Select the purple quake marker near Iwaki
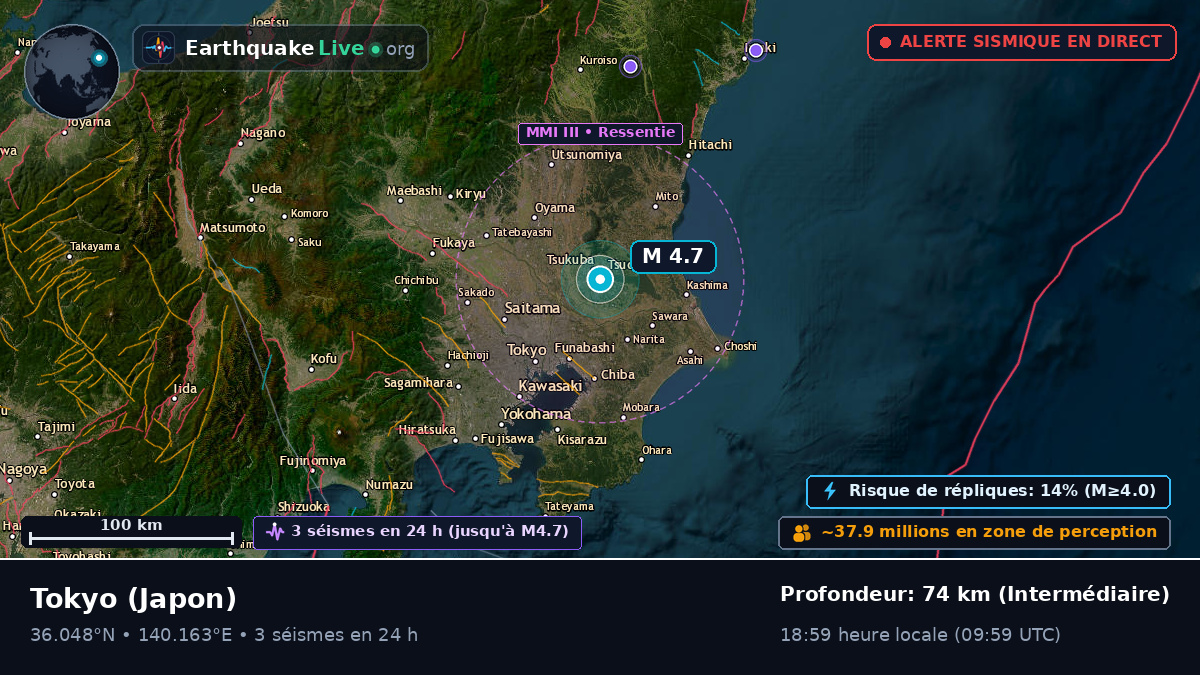The width and height of the screenshot is (1200, 675). tap(756, 50)
